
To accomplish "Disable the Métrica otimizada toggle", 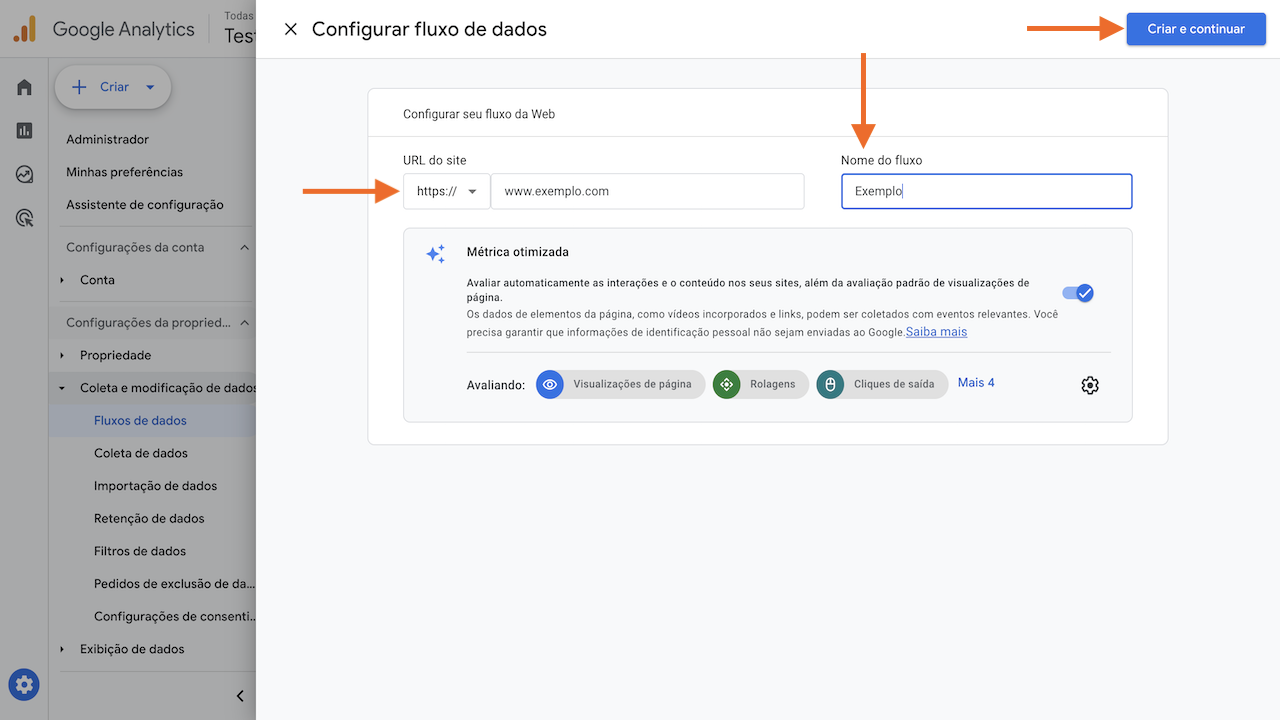I will [1077, 292].
